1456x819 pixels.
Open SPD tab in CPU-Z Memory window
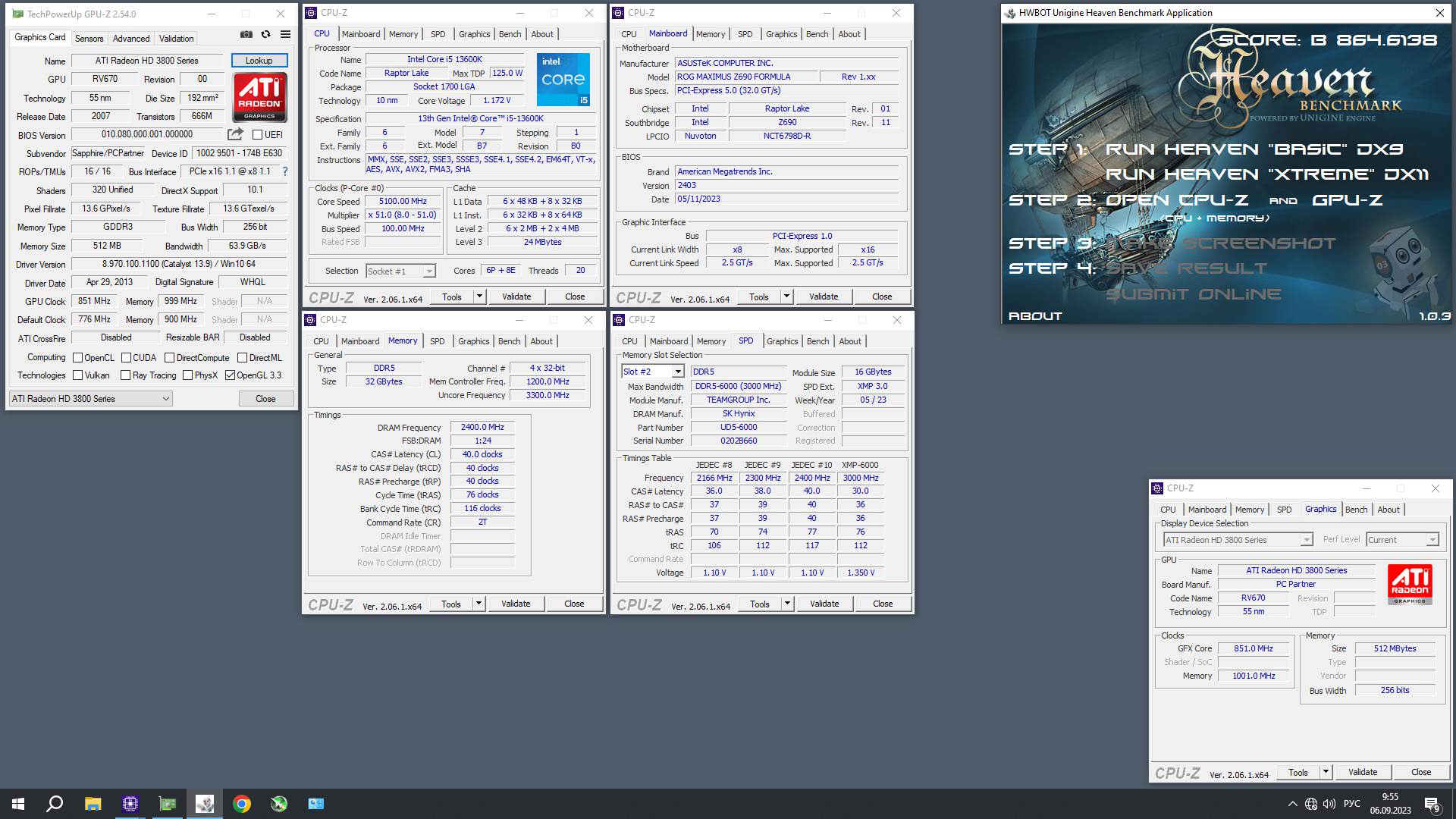(438, 341)
